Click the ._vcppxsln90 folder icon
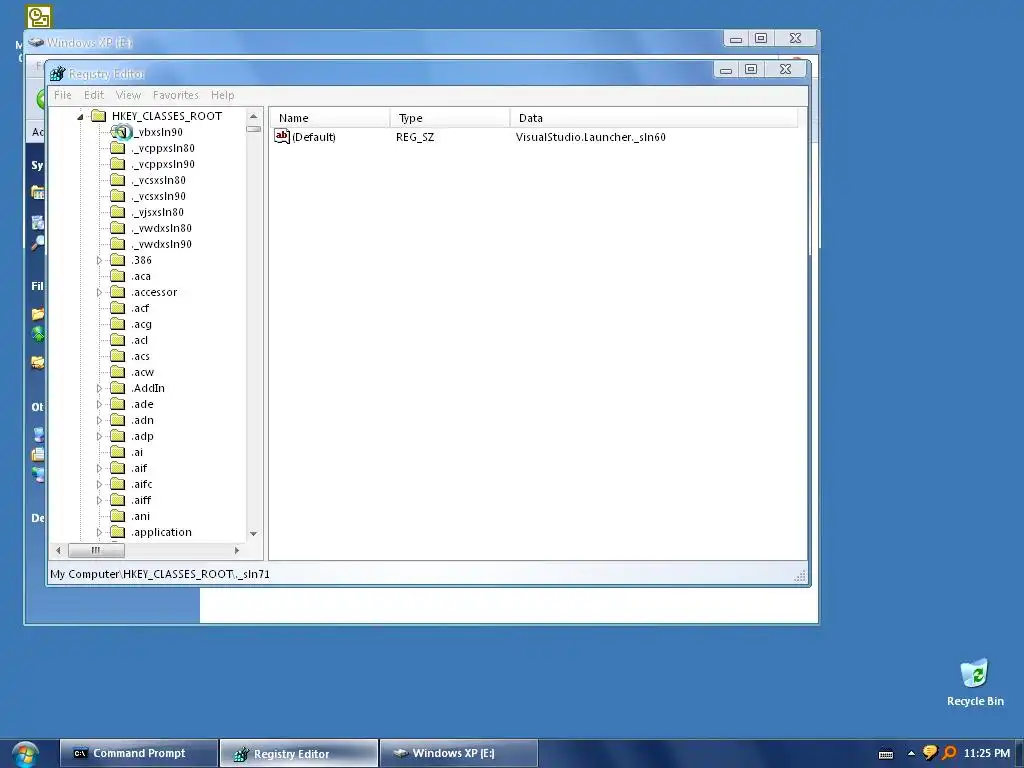The height and width of the screenshot is (768, 1024). [x=118, y=164]
